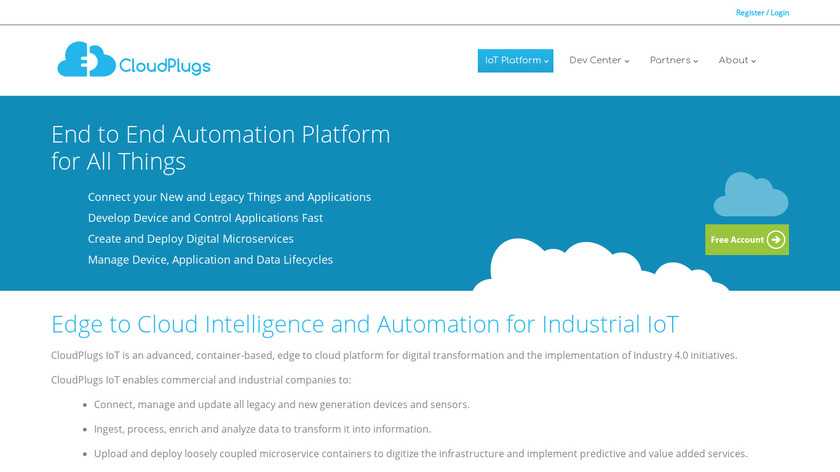Click 'Edge to Cloud Intelligence and Automation' heading
This screenshot has height=472, width=840.
coord(365,325)
